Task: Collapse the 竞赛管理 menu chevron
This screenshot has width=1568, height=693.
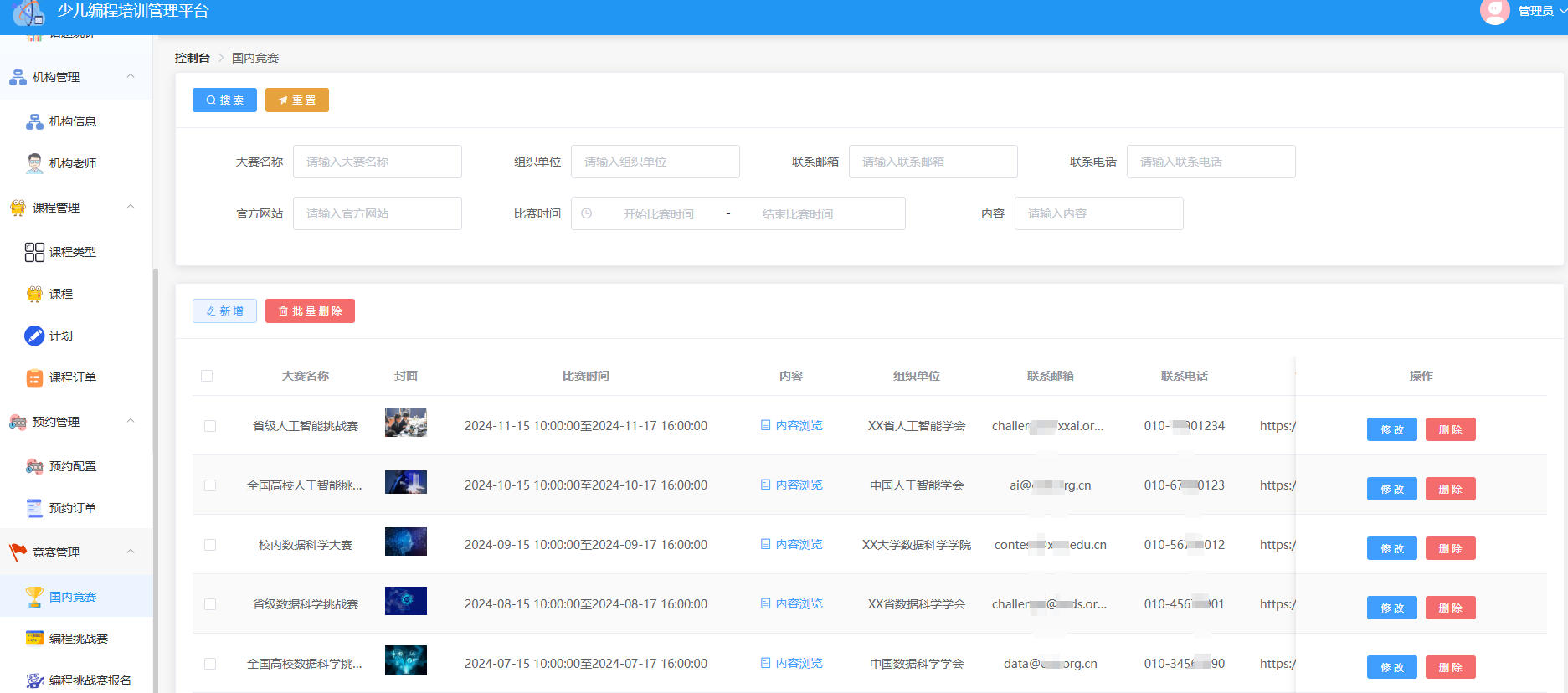Action: pyautogui.click(x=131, y=552)
